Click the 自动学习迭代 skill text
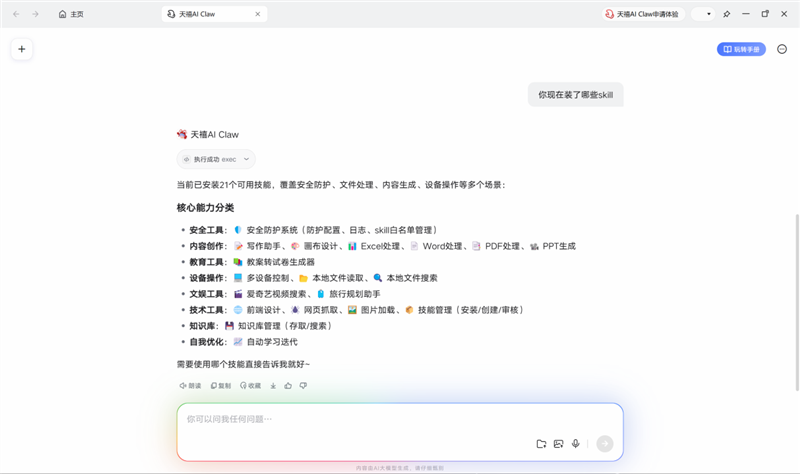Viewport: 800px width, 474px height. 272,342
